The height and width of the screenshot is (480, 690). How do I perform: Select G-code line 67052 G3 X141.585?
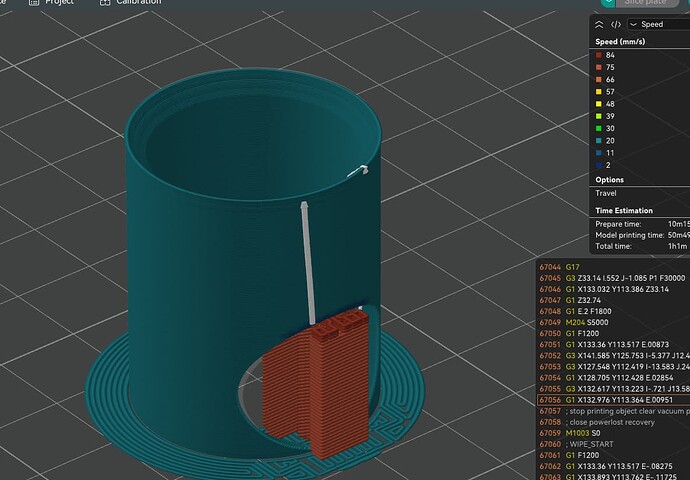click(614, 355)
